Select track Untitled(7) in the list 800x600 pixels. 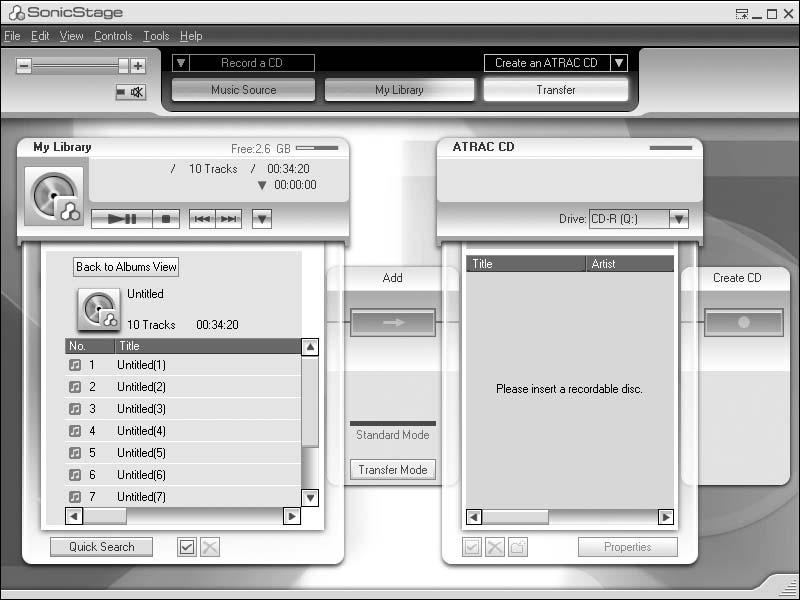coord(183,496)
